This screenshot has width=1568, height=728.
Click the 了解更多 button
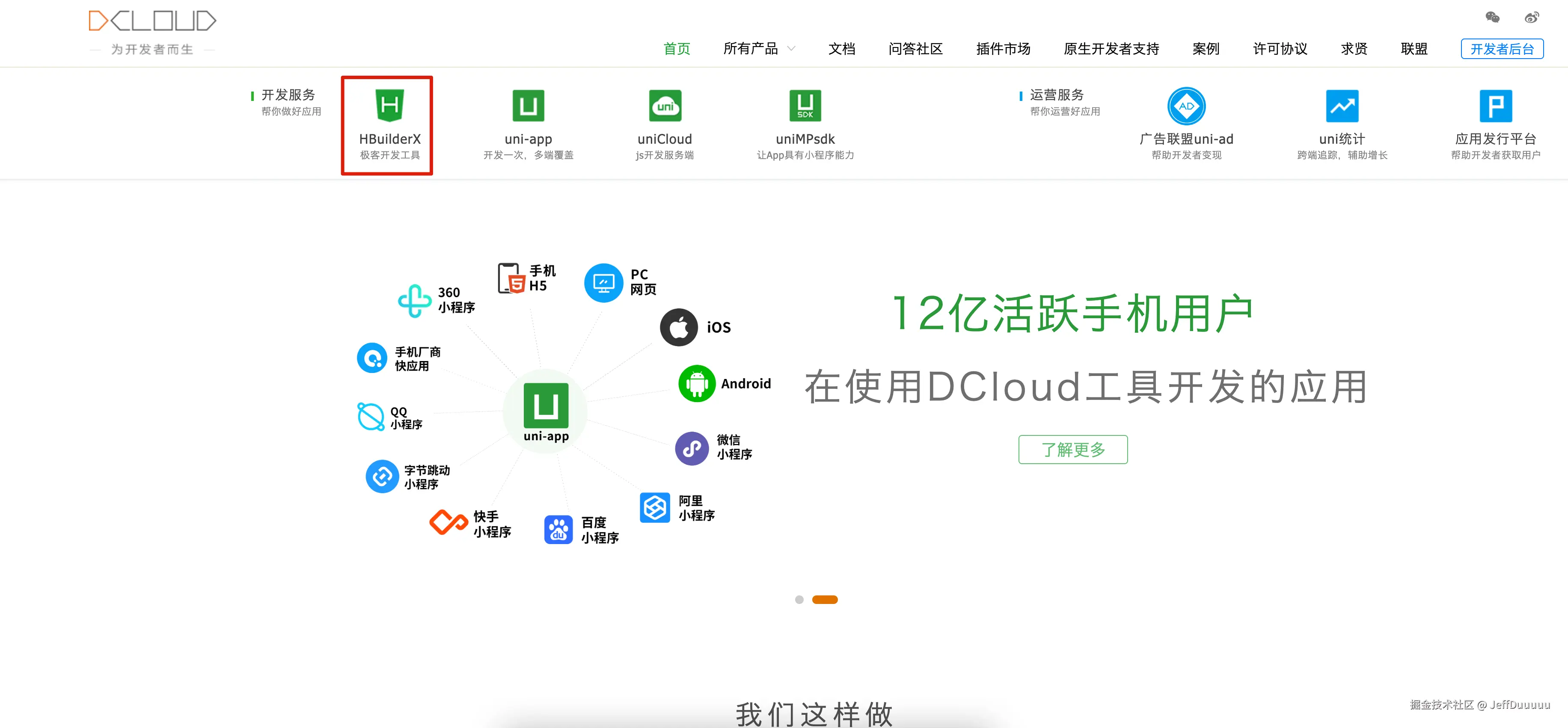pyautogui.click(x=1072, y=450)
